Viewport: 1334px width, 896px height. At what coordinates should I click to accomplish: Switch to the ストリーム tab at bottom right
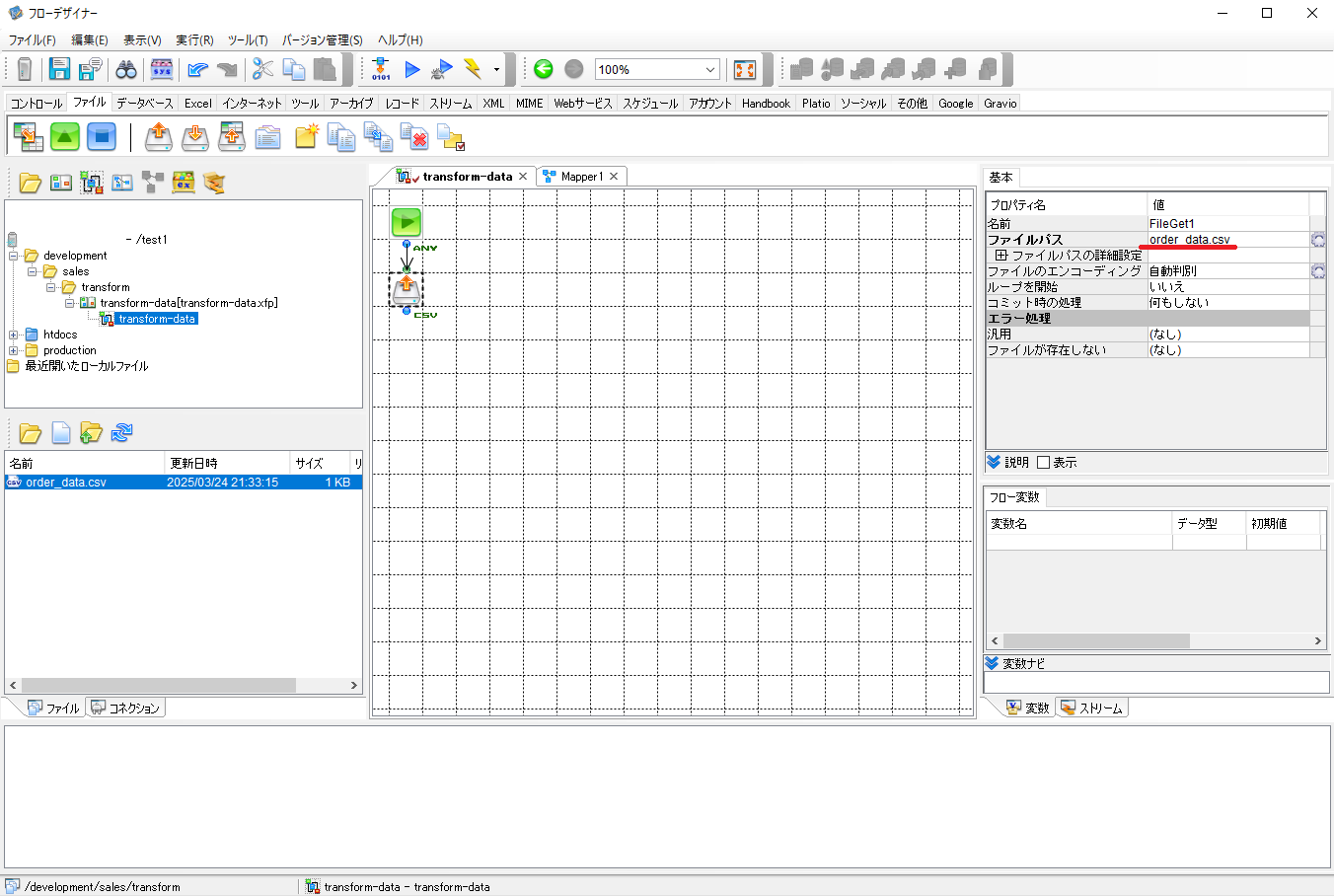1092,708
